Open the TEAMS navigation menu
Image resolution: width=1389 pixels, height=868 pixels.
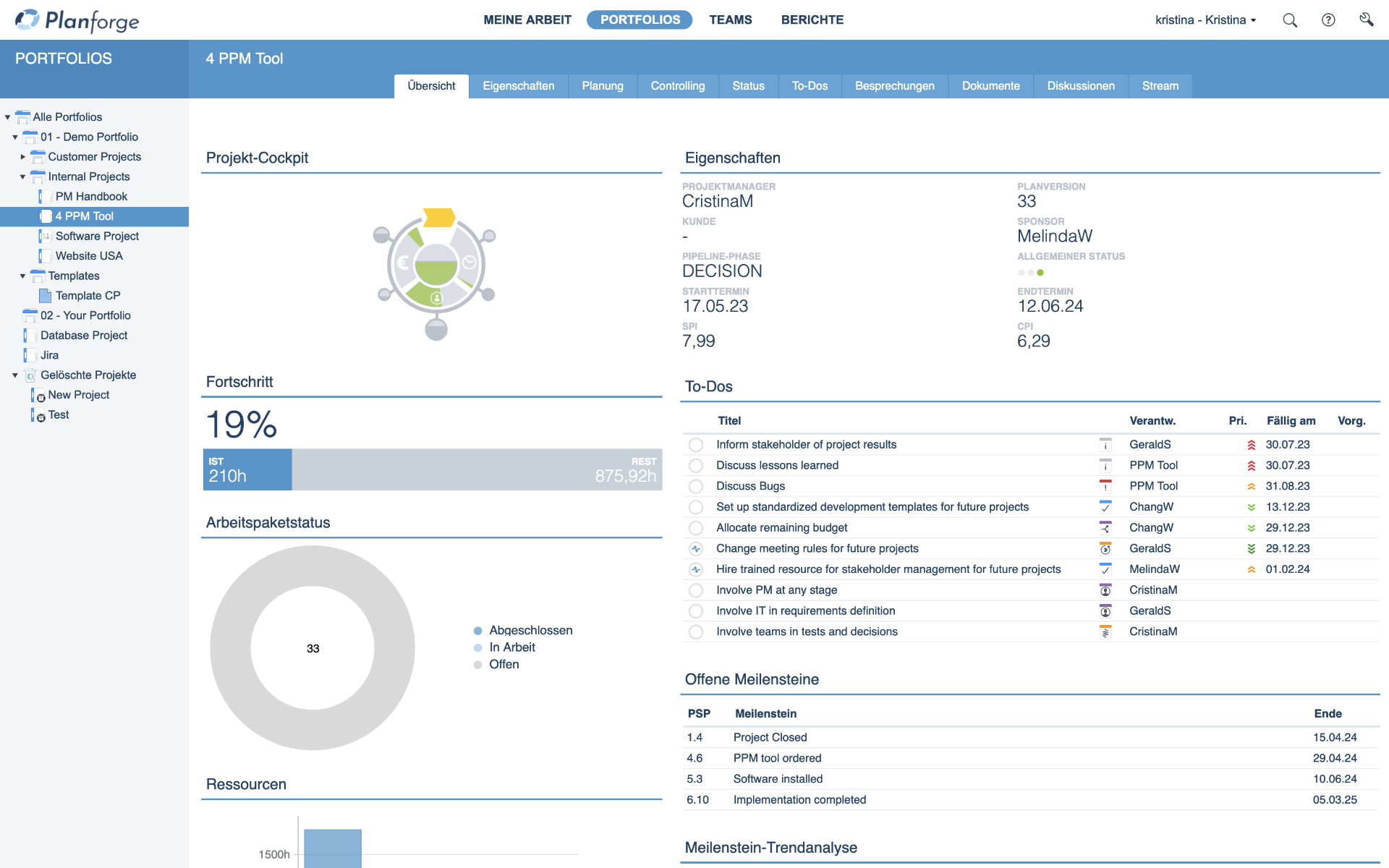(x=731, y=20)
